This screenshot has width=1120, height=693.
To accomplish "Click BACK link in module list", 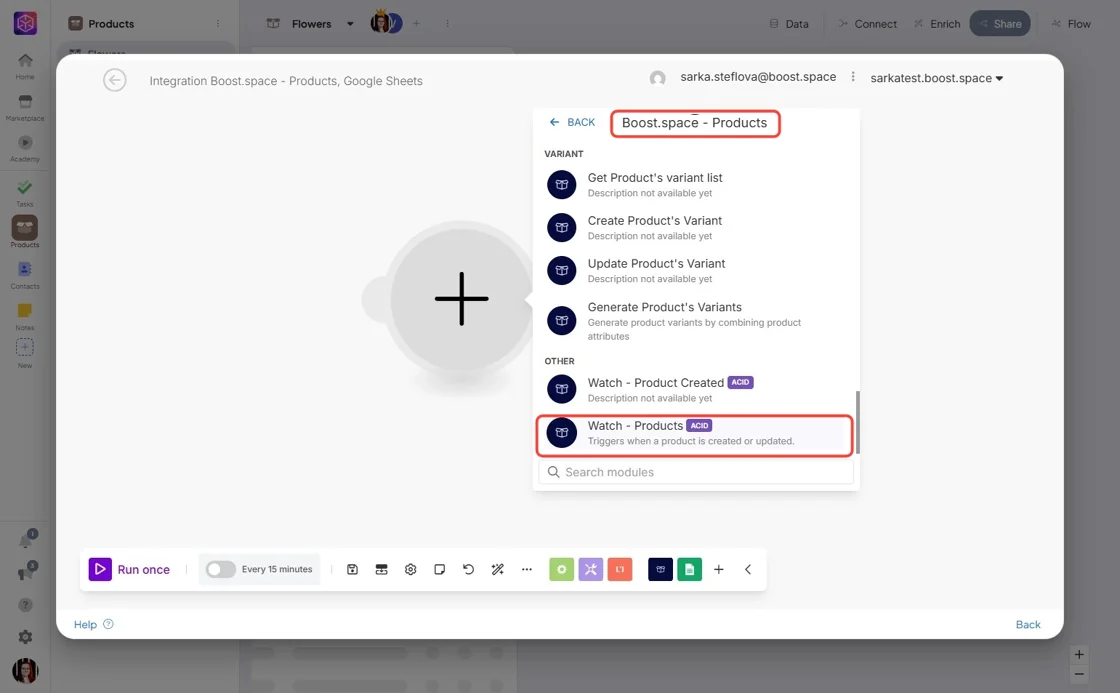I will (572, 122).
